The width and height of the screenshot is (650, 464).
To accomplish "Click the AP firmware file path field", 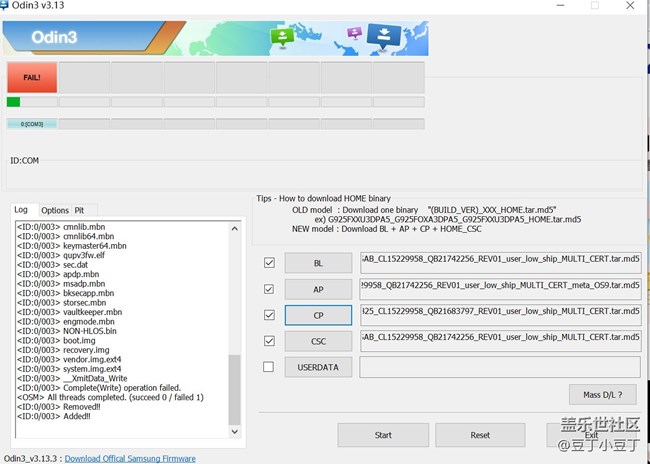I will pos(500,289).
